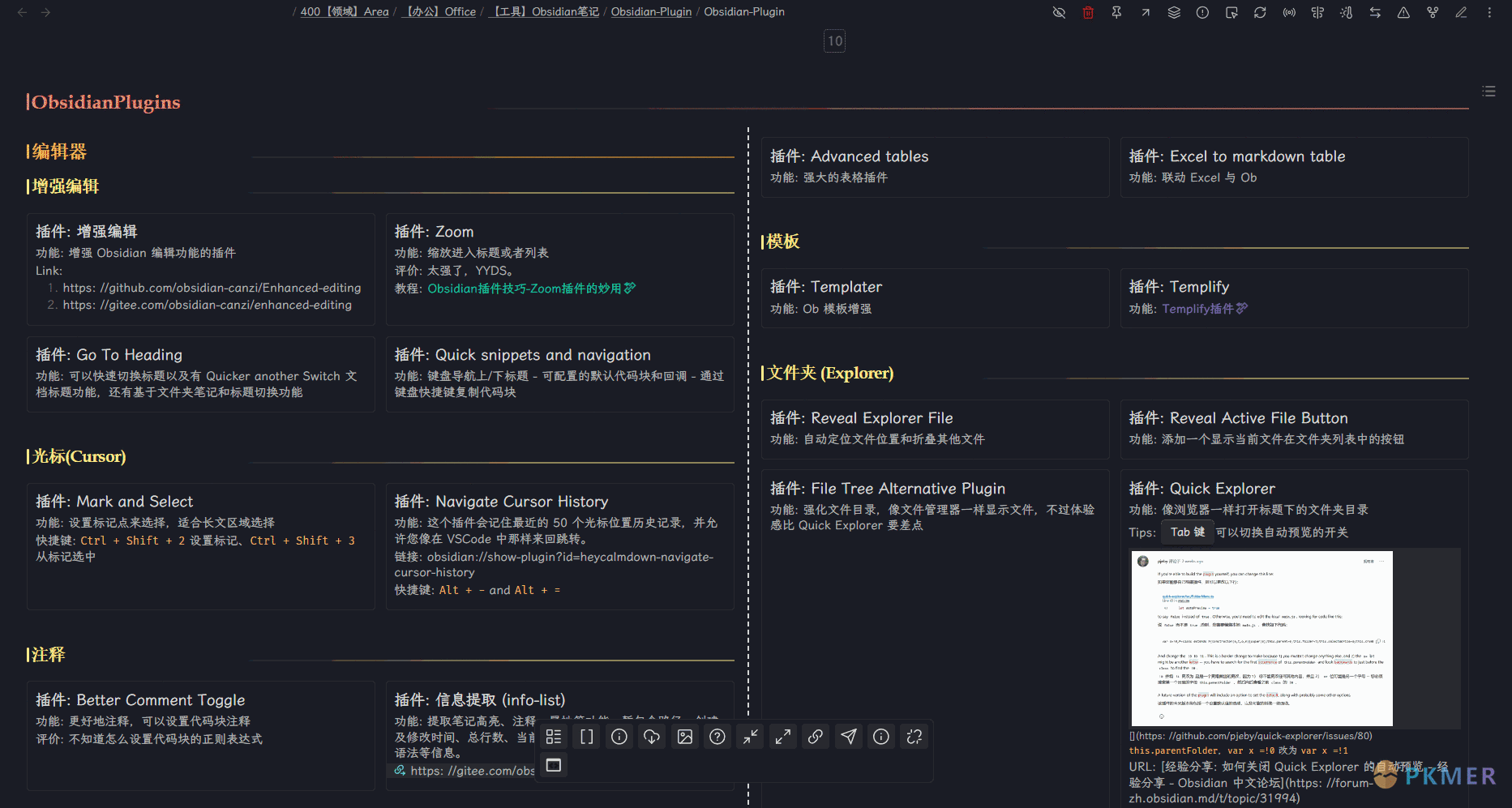1512x808 pixels.
Task: Click the expand outward arrows icon
Action: [x=783, y=737]
